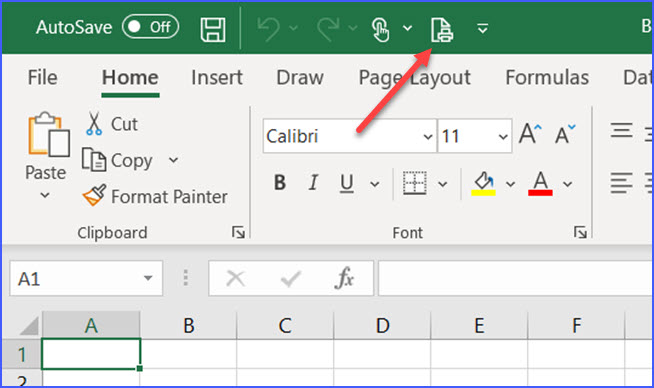Apply the yellow Fill Color bucket

(x=483, y=184)
